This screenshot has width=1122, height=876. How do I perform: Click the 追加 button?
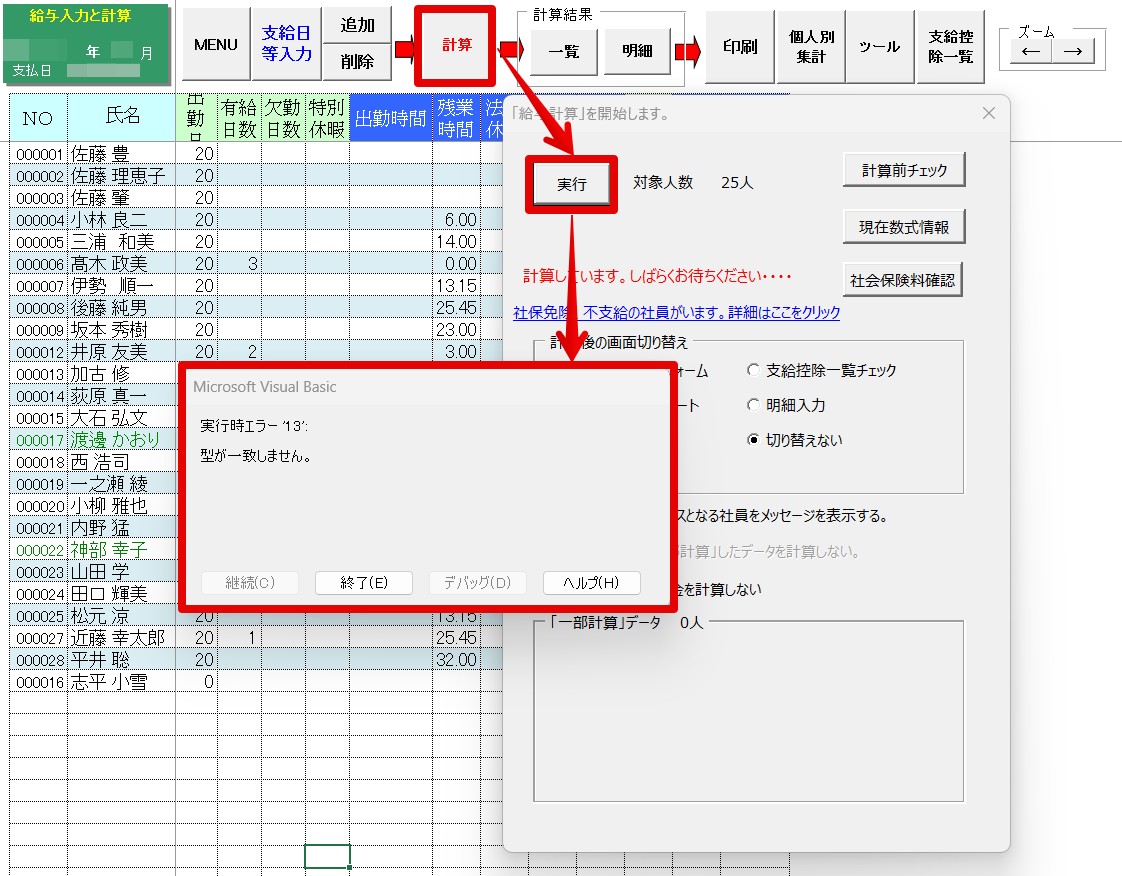pos(357,26)
